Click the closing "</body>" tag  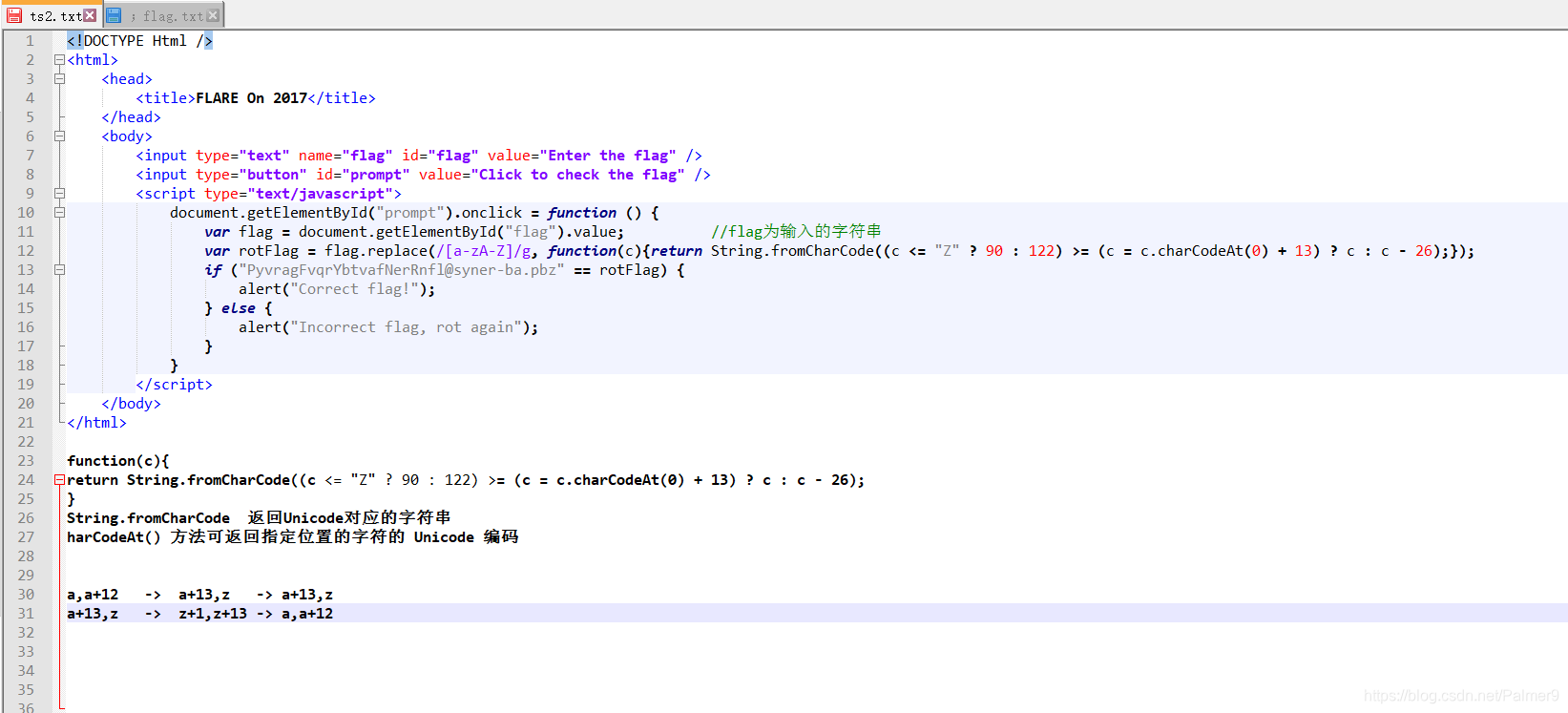click(x=131, y=404)
